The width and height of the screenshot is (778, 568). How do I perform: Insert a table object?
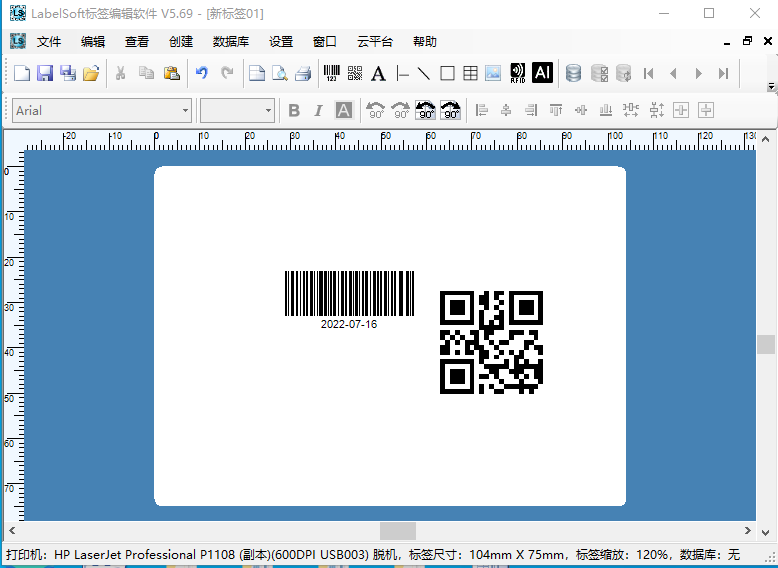click(470, 73)
